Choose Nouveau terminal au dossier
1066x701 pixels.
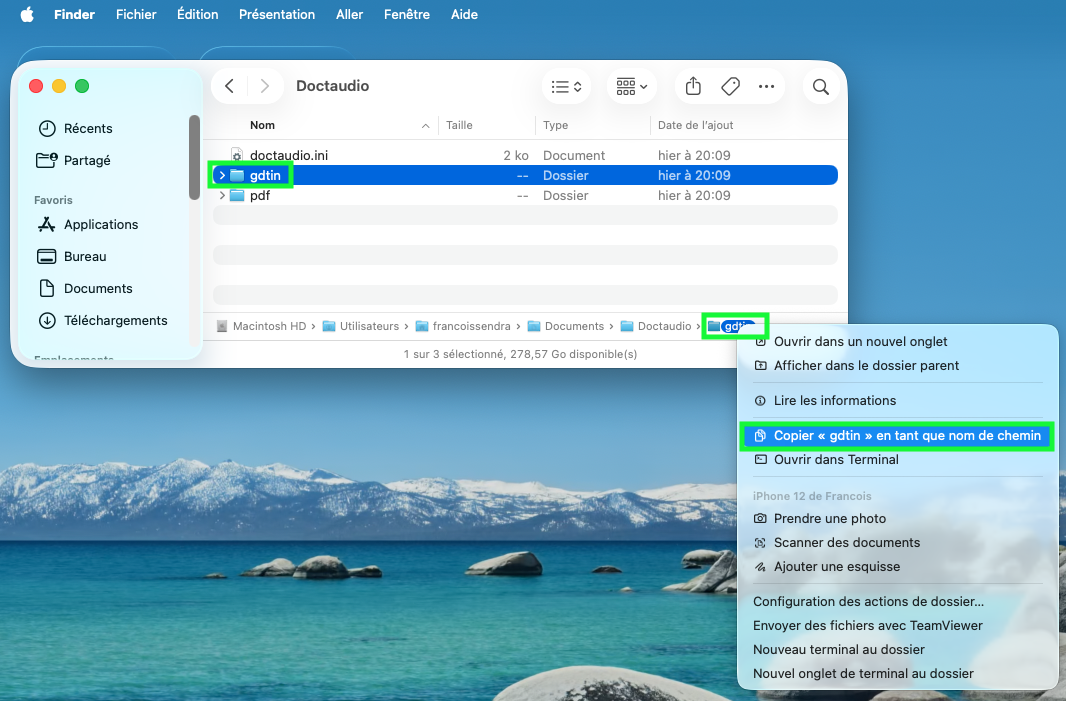838,649
